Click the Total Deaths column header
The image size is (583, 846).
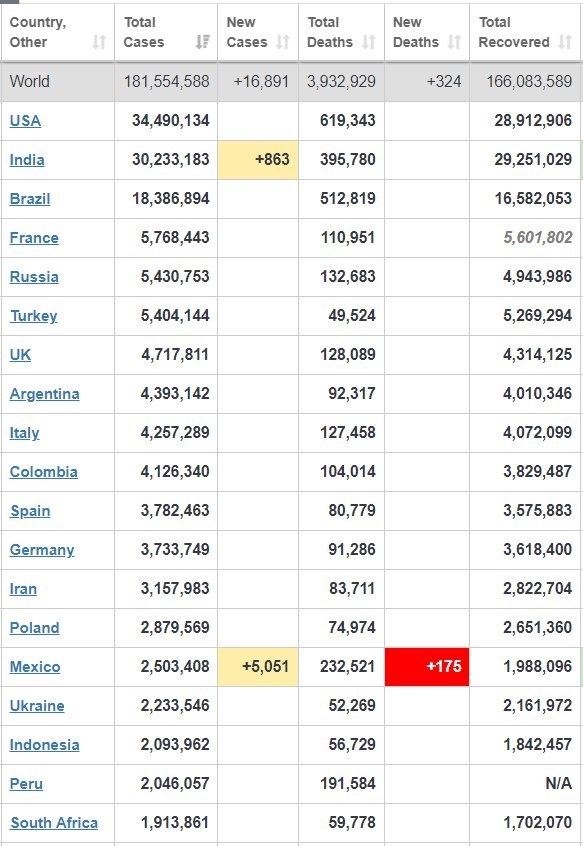(x=341, y=32)
